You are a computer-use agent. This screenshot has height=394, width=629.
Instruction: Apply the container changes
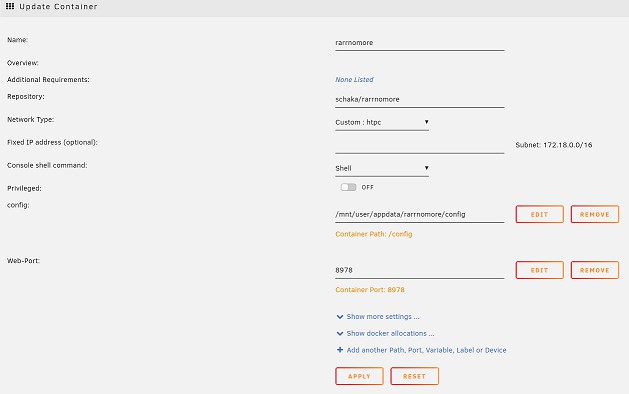pos(359,376)
